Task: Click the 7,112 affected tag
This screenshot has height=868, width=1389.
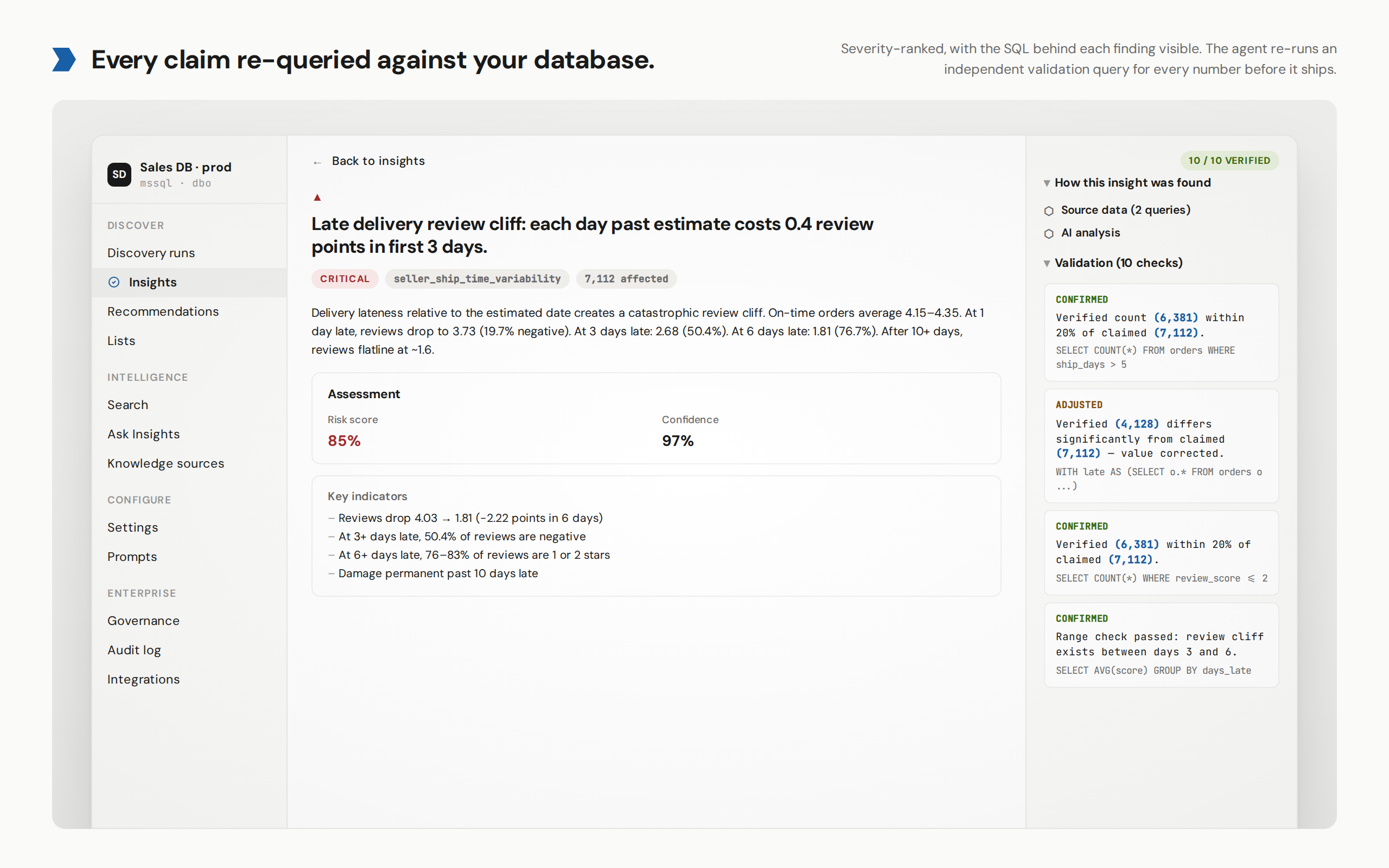Action: coord(626,279)
